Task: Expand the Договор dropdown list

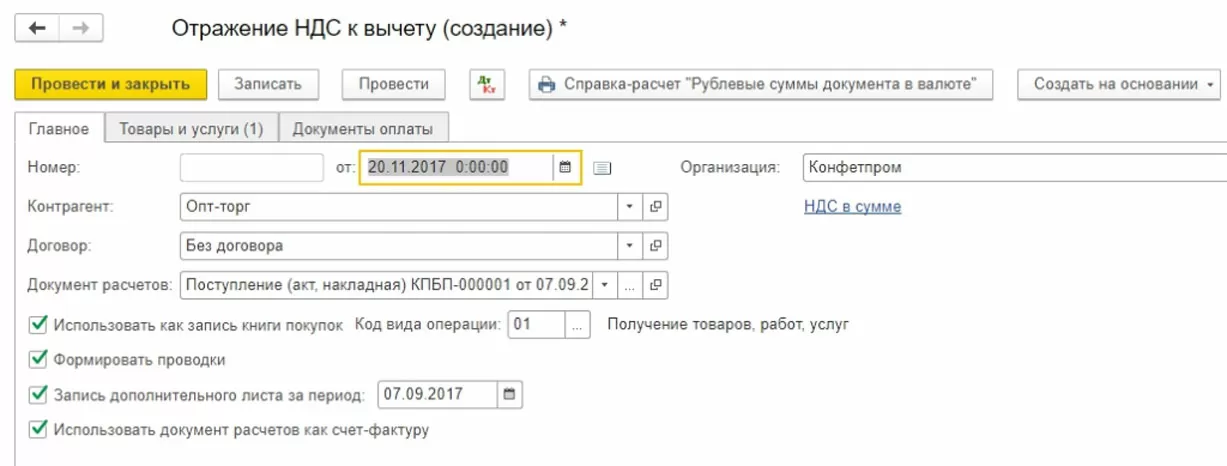Action: tap(630, 245)
